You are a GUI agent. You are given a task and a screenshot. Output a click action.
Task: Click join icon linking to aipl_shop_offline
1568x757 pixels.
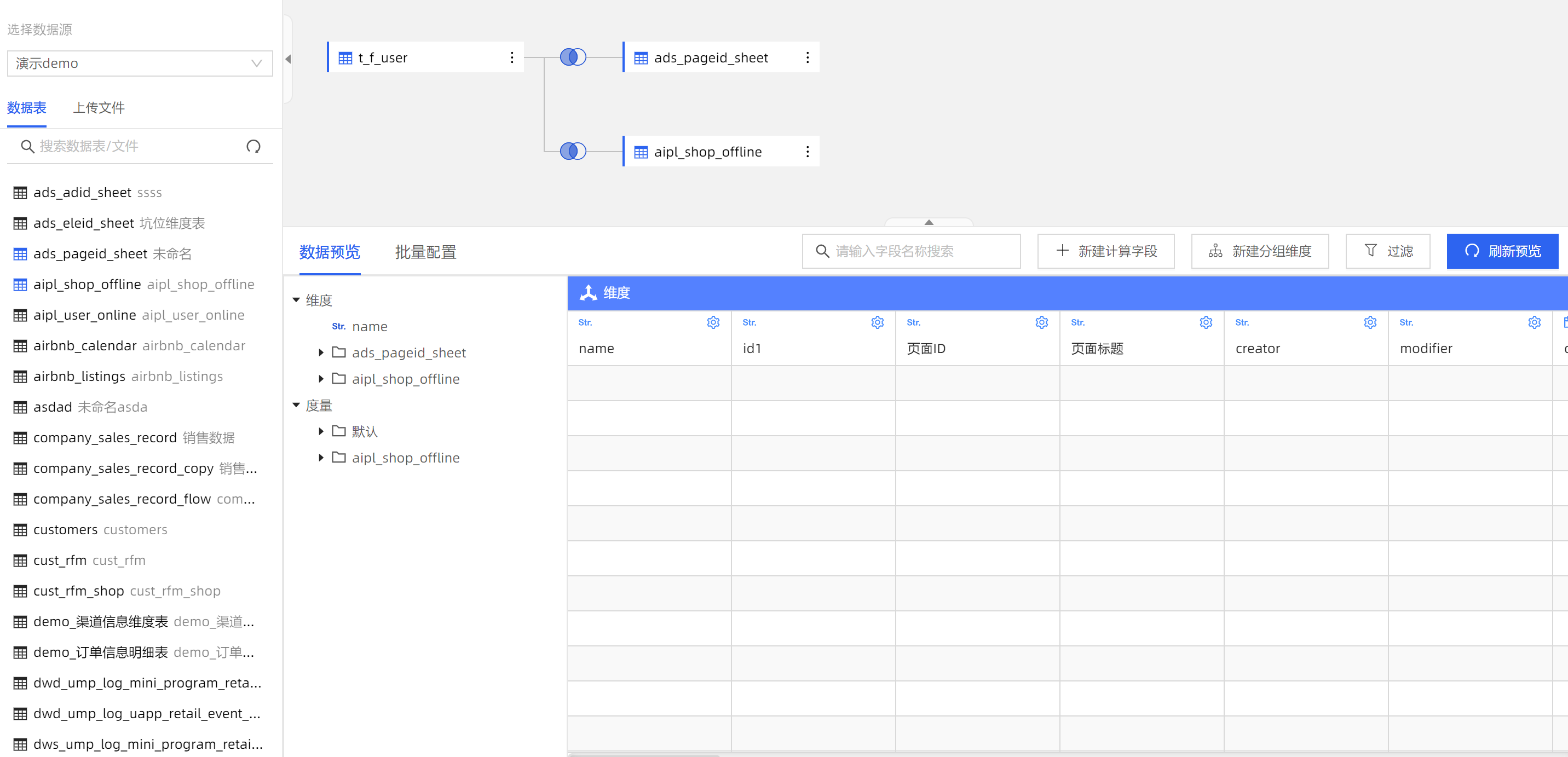[x=572, y=151]
